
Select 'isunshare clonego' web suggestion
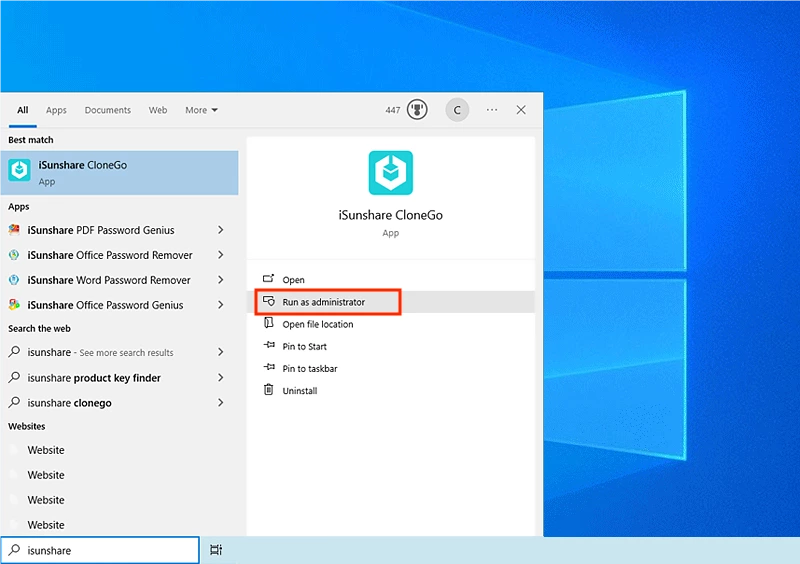[x=69, y=403]
